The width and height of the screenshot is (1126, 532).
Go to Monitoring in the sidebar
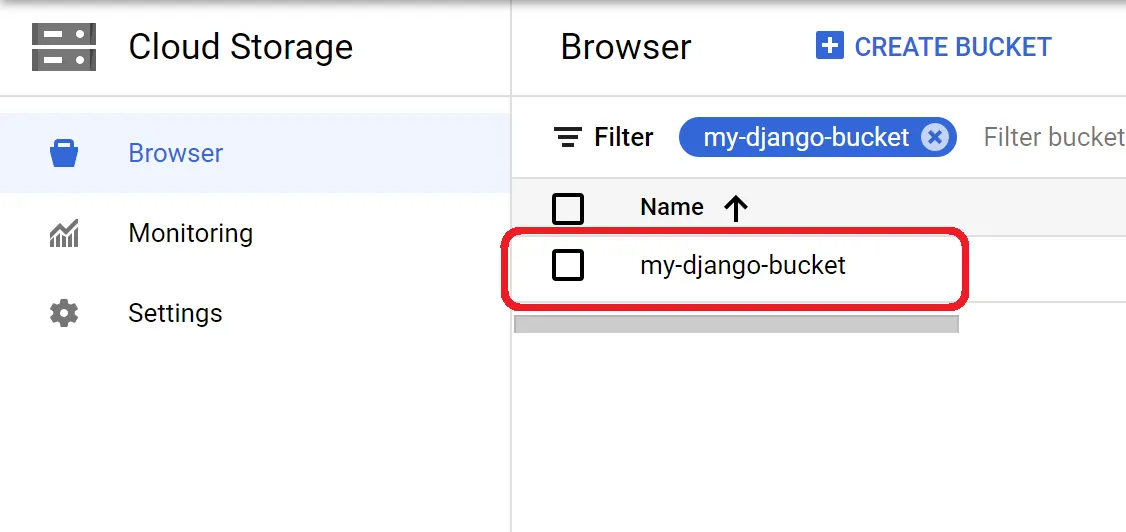(x=190, y=234)
